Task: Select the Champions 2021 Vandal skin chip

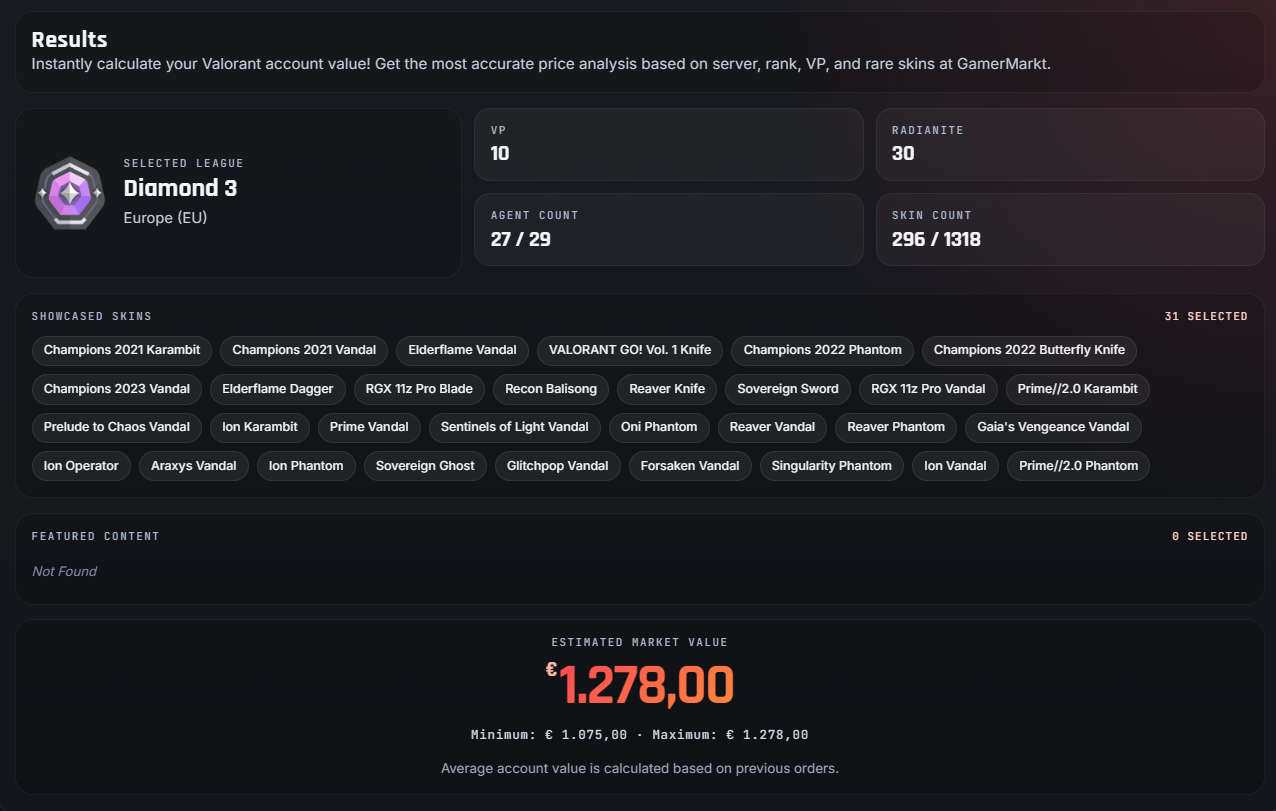Action: [304, 350]
